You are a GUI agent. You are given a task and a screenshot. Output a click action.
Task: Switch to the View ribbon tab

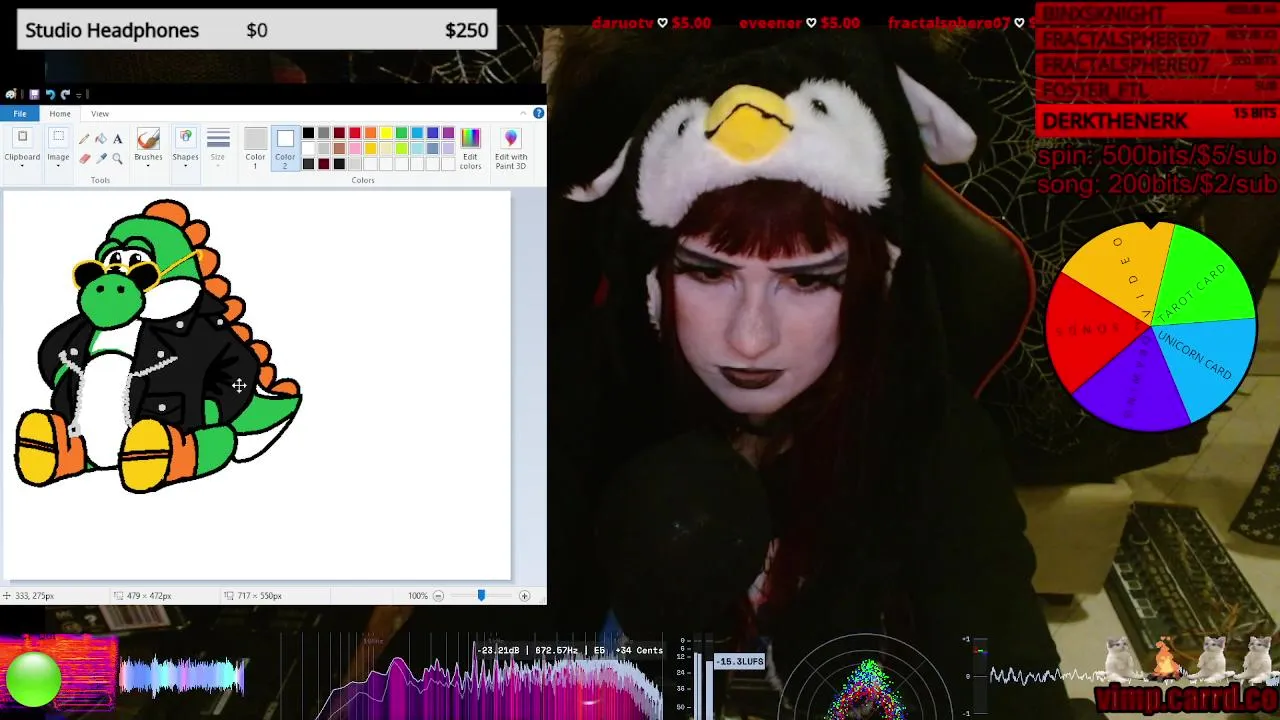click(100, 114)
